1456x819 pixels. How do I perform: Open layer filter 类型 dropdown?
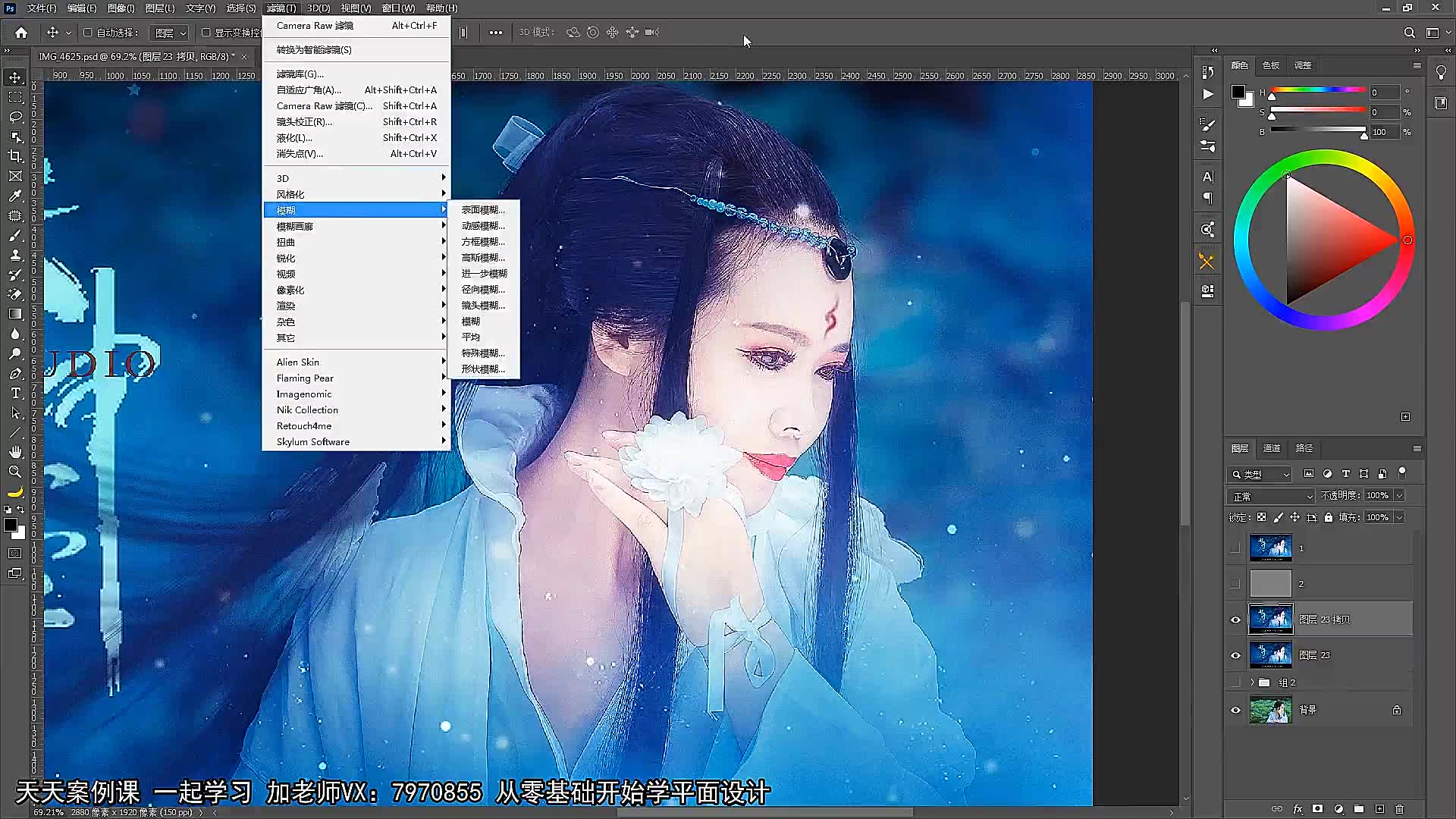(1260, 474)
